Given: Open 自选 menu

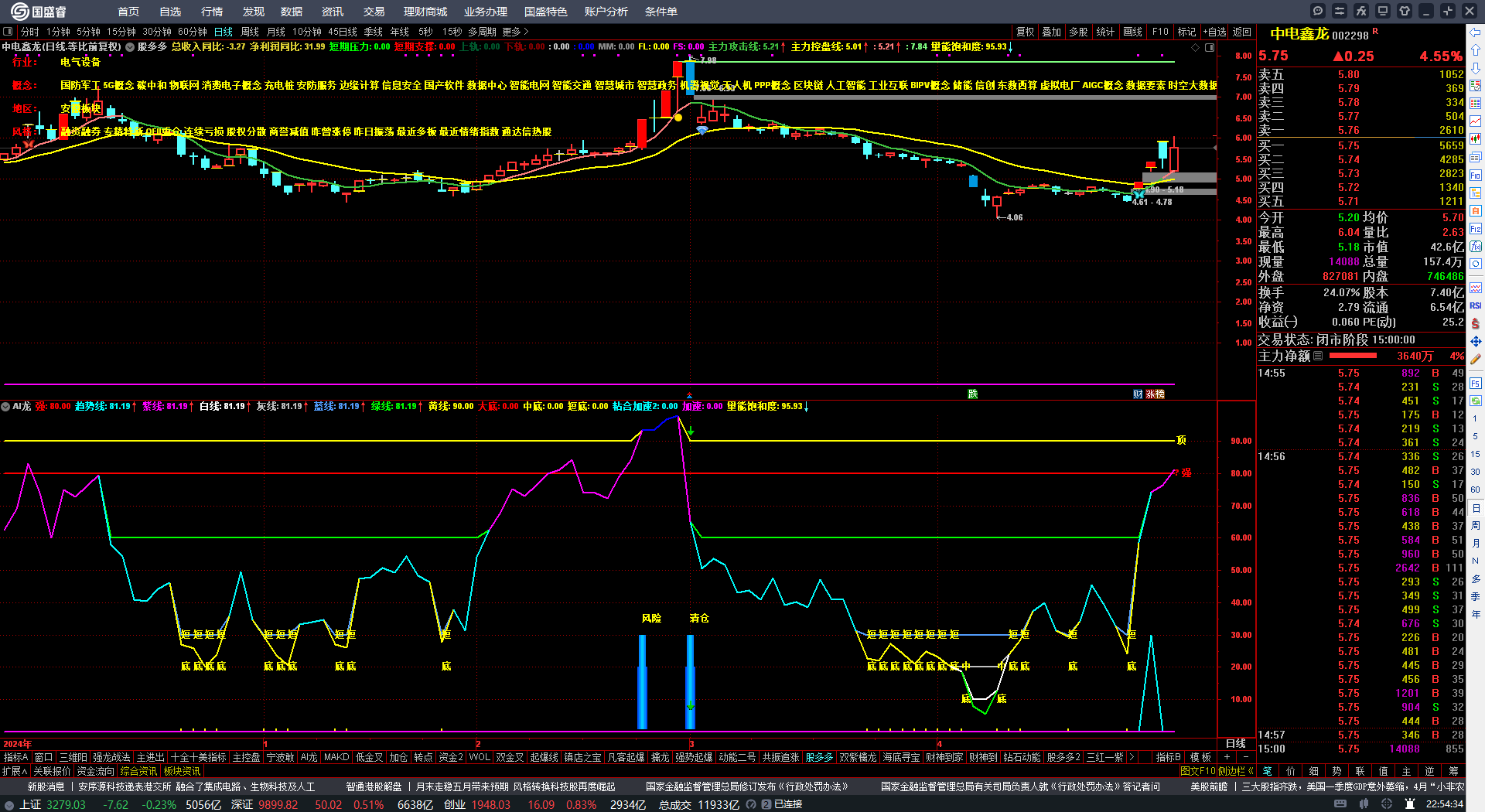Looking at the screenshot, I should 170,12.
